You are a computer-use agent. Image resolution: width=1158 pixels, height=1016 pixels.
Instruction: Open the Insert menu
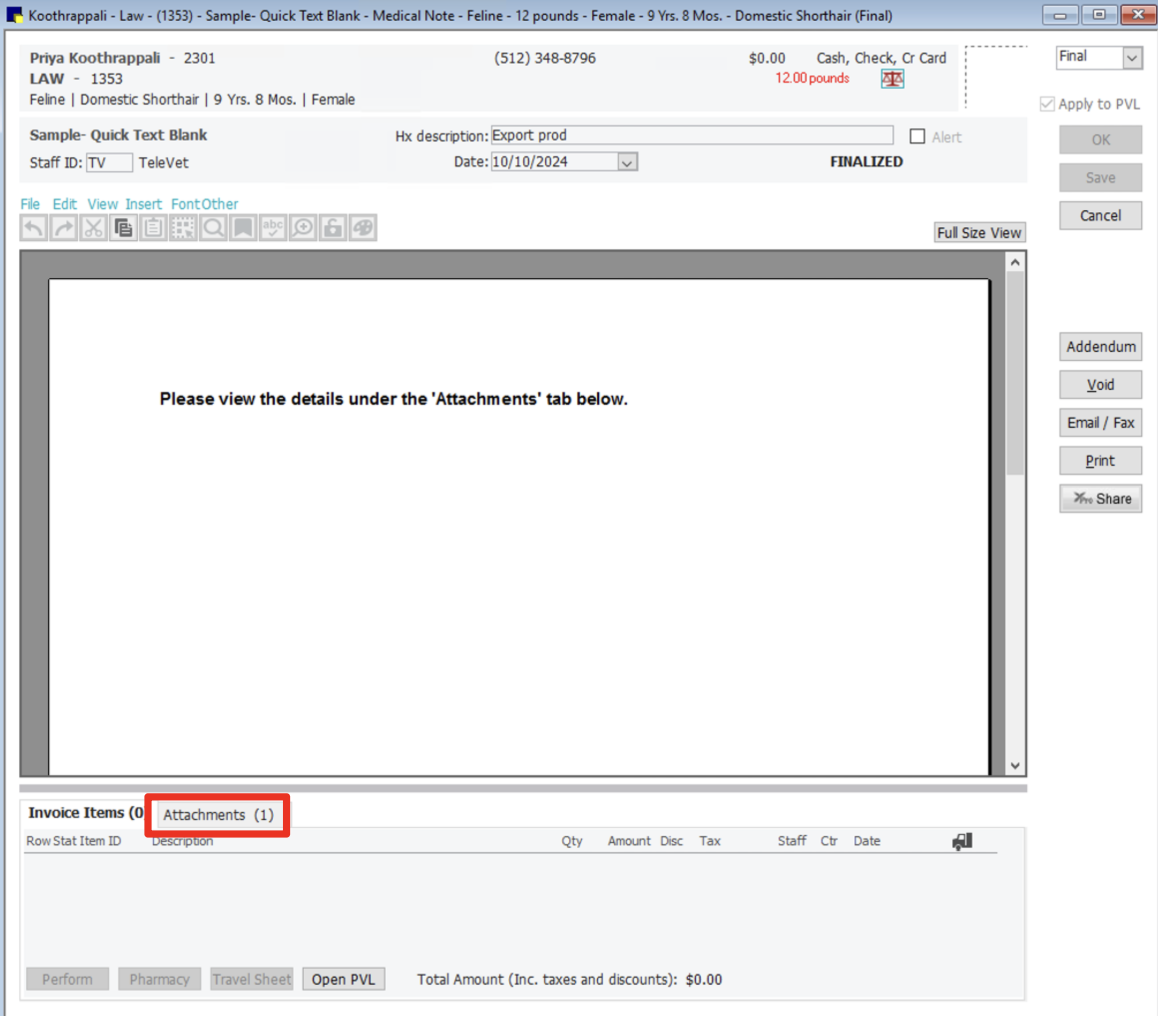143,203
